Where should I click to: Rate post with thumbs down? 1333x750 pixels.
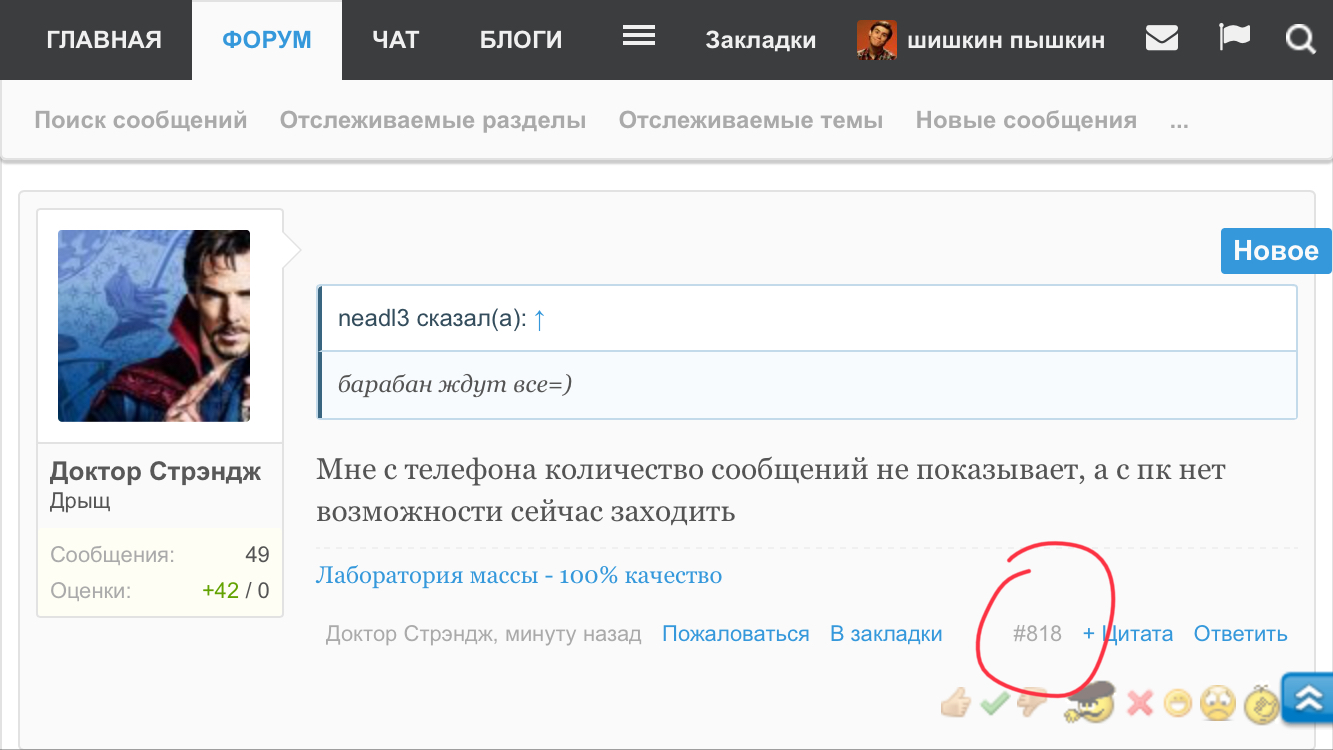(x=1030, y=704)
